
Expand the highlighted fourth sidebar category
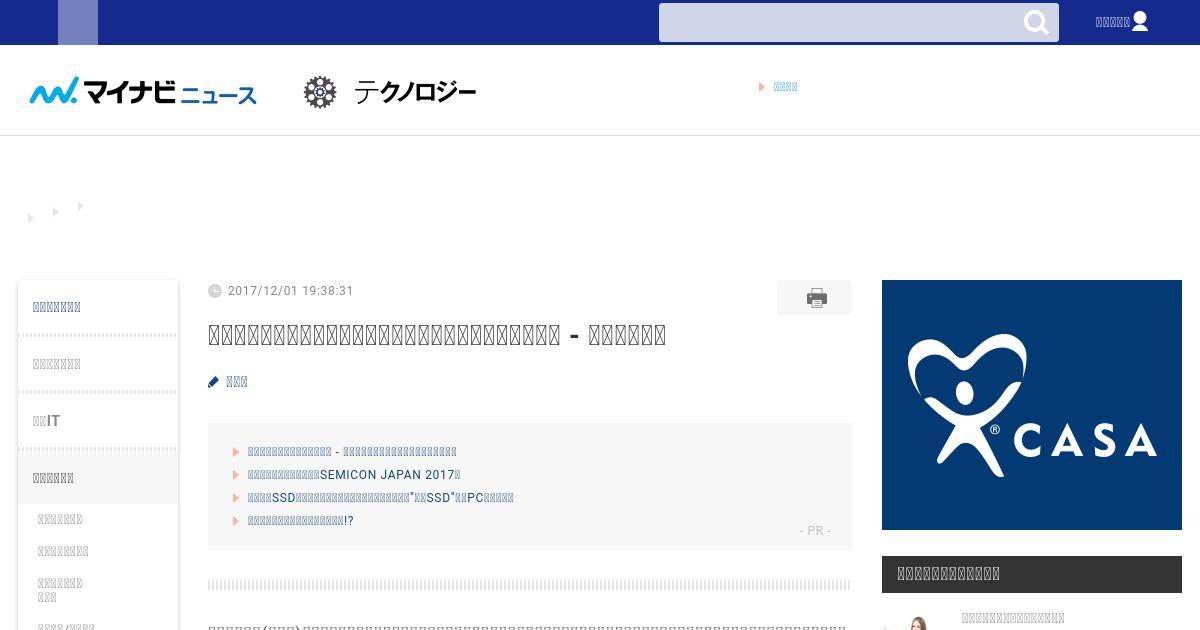pos(98,478)
